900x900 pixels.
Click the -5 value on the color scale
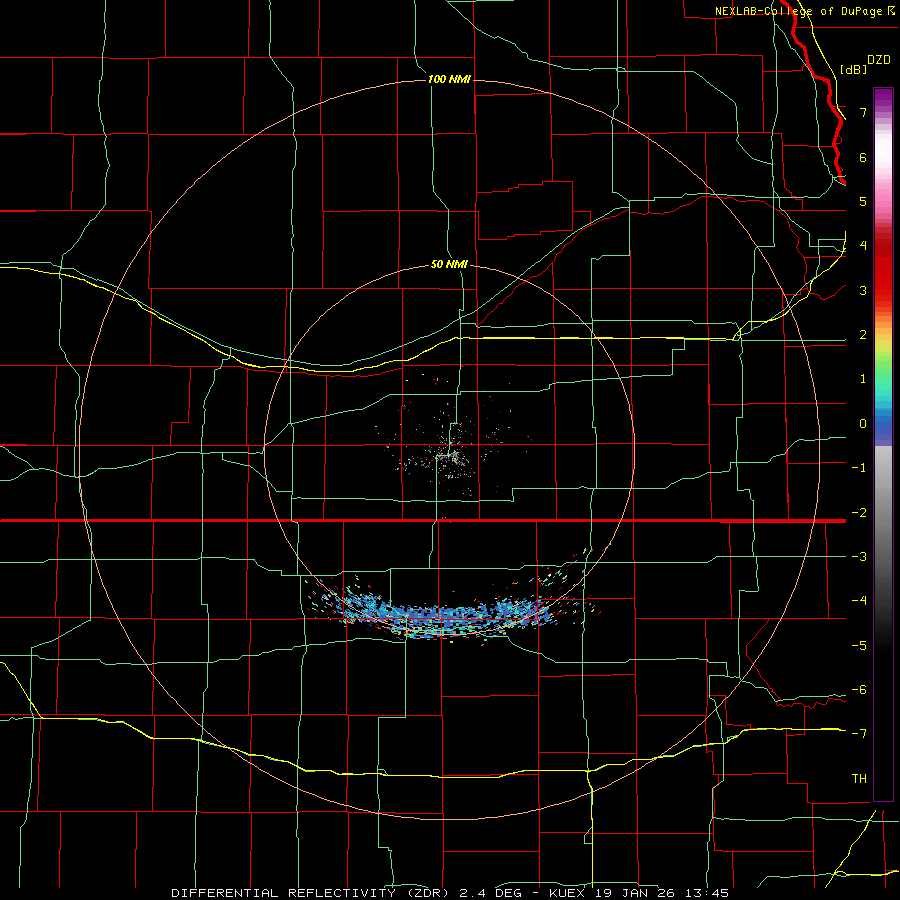(859, 646)
